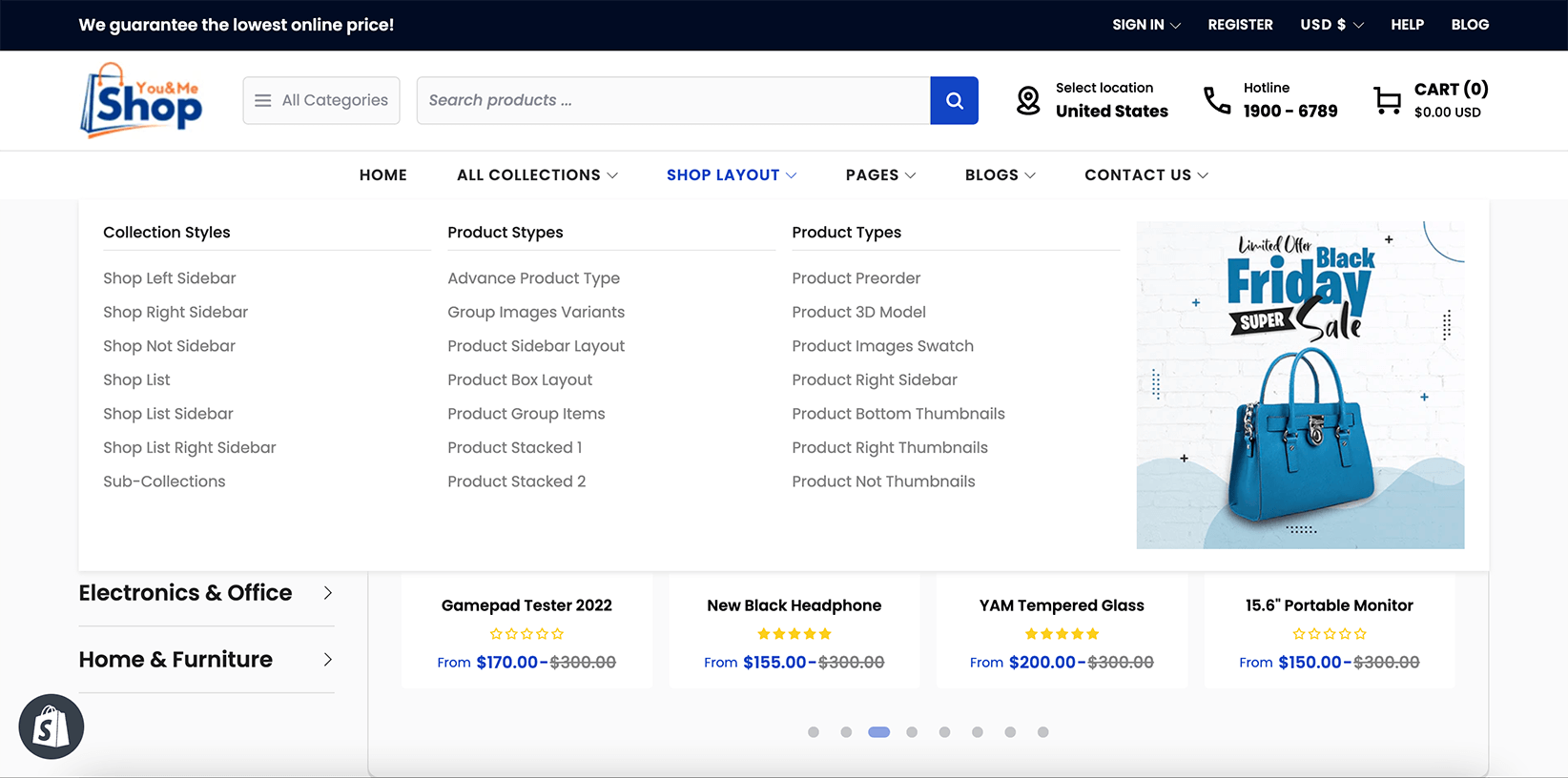The width and height of the screenshot is (1568, 778).
Task: Select Product Images Swatch
Action: 882,346
